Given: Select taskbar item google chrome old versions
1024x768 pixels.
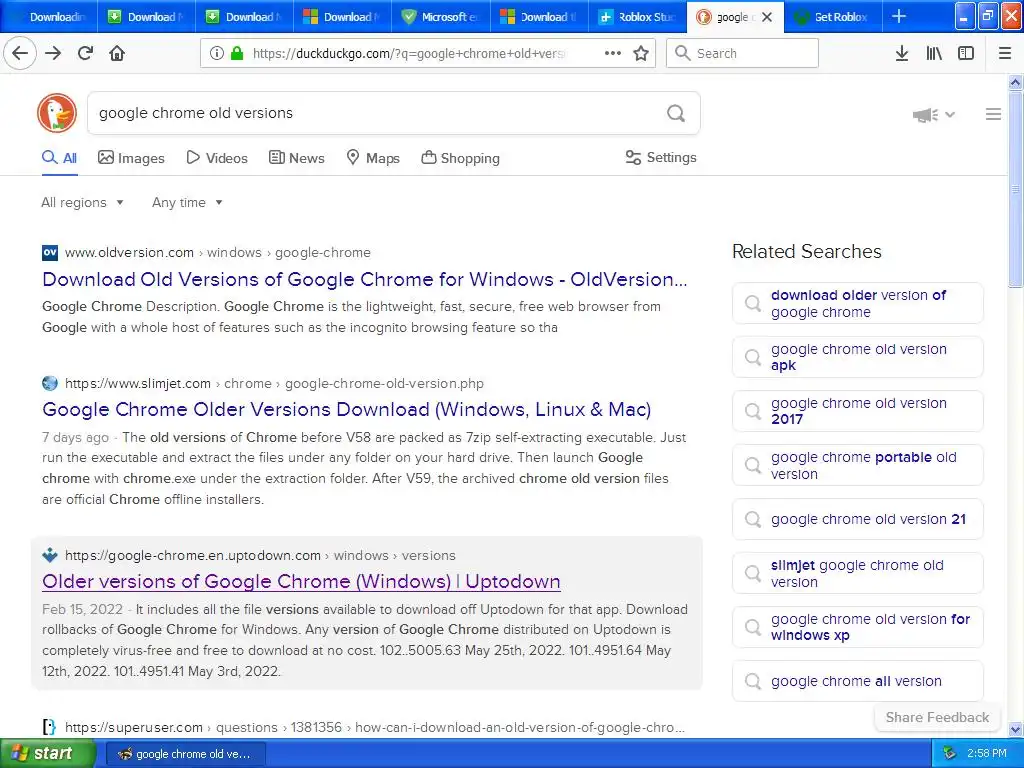Looking at the screenshot, I should pyautogui.click(x=185, y=754).
